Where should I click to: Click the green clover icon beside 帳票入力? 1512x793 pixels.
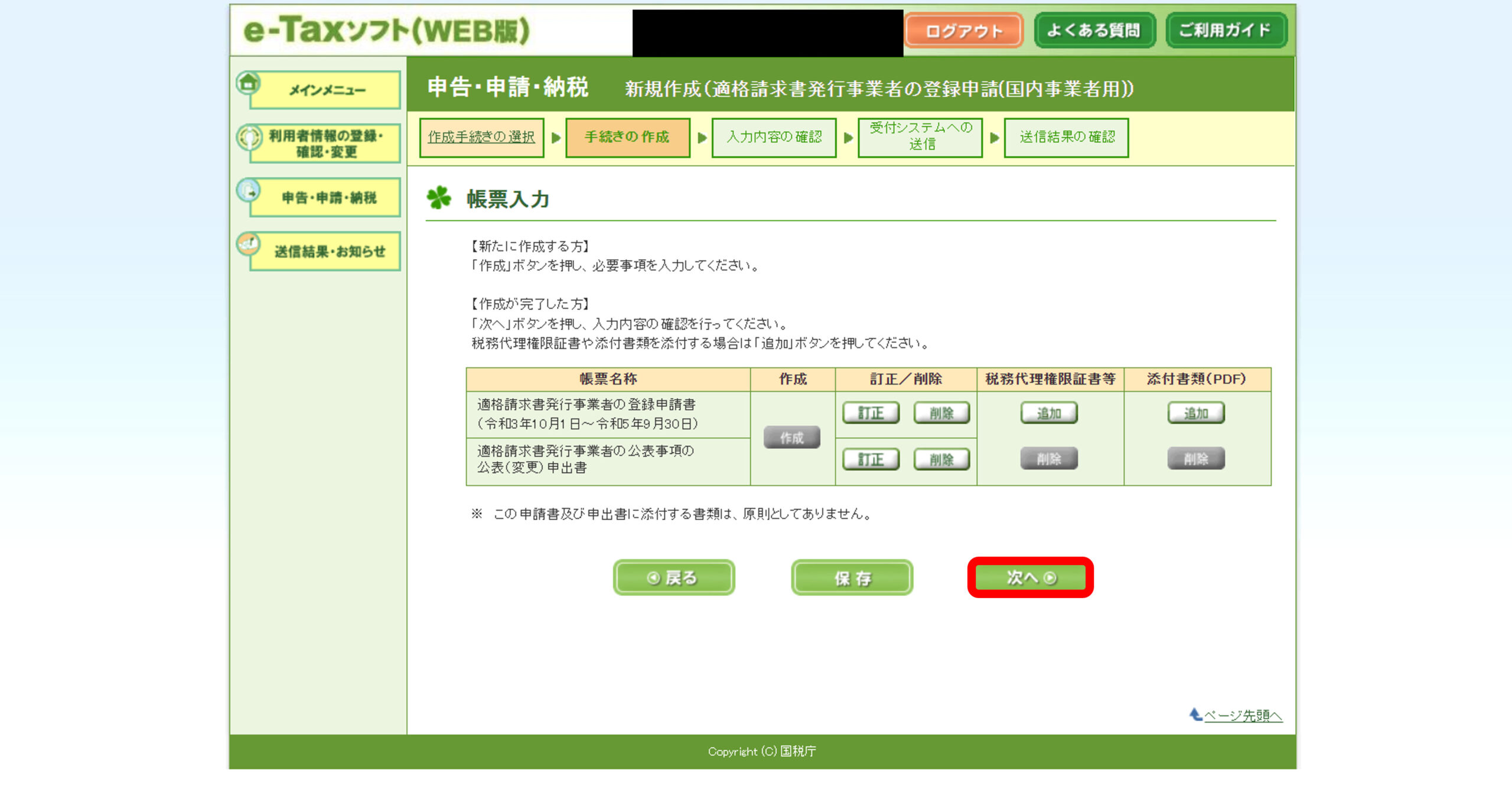pos(439,198)
